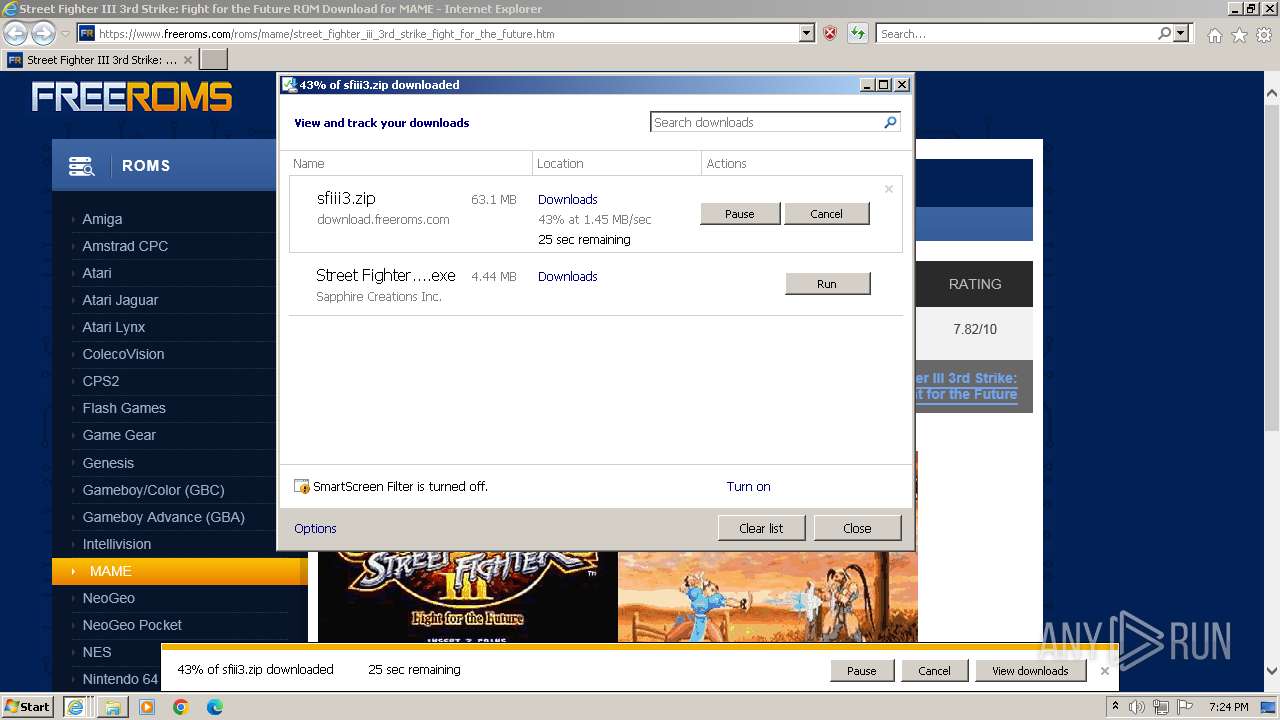Click the ROMS server menu icon

(x=81, y=166)
